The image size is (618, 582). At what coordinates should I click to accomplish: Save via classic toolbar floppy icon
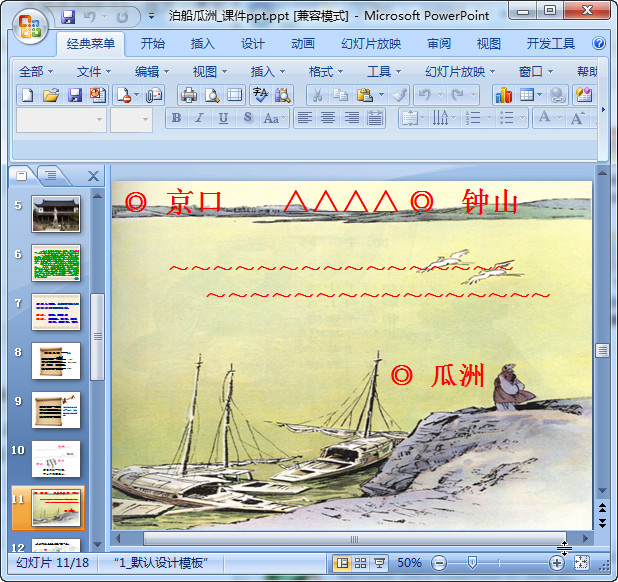(74, 95)
